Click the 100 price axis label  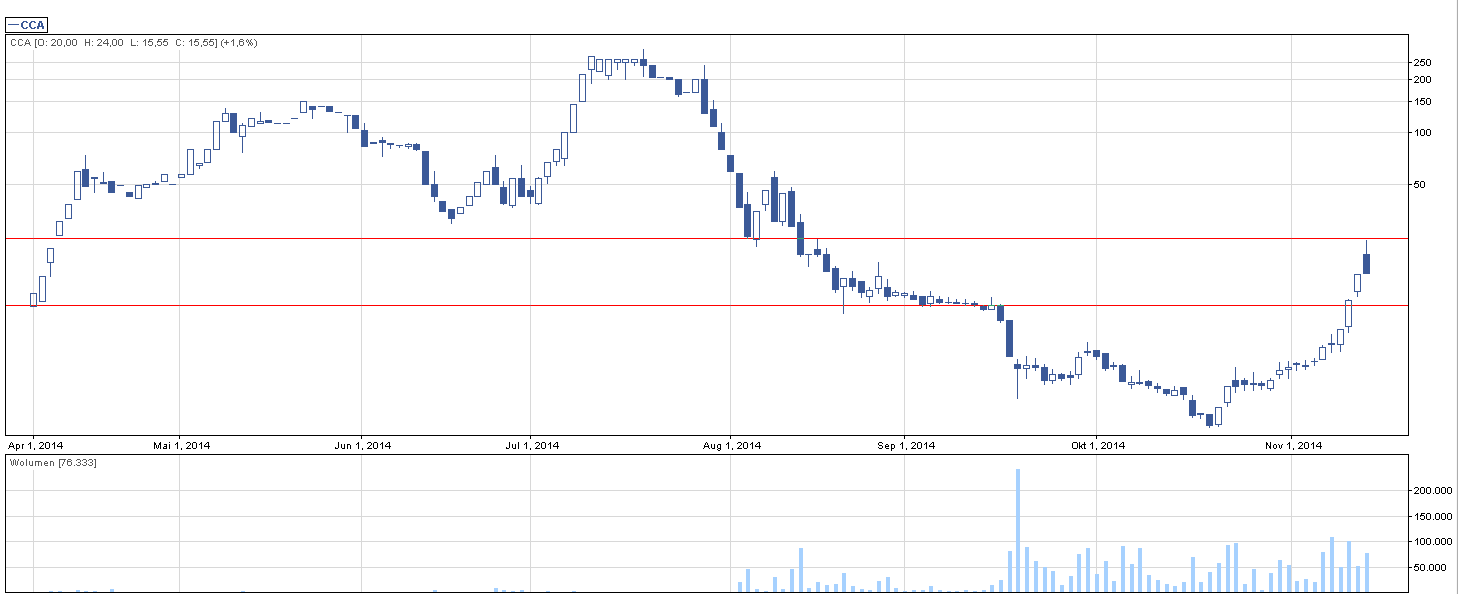coord(1422,133)
